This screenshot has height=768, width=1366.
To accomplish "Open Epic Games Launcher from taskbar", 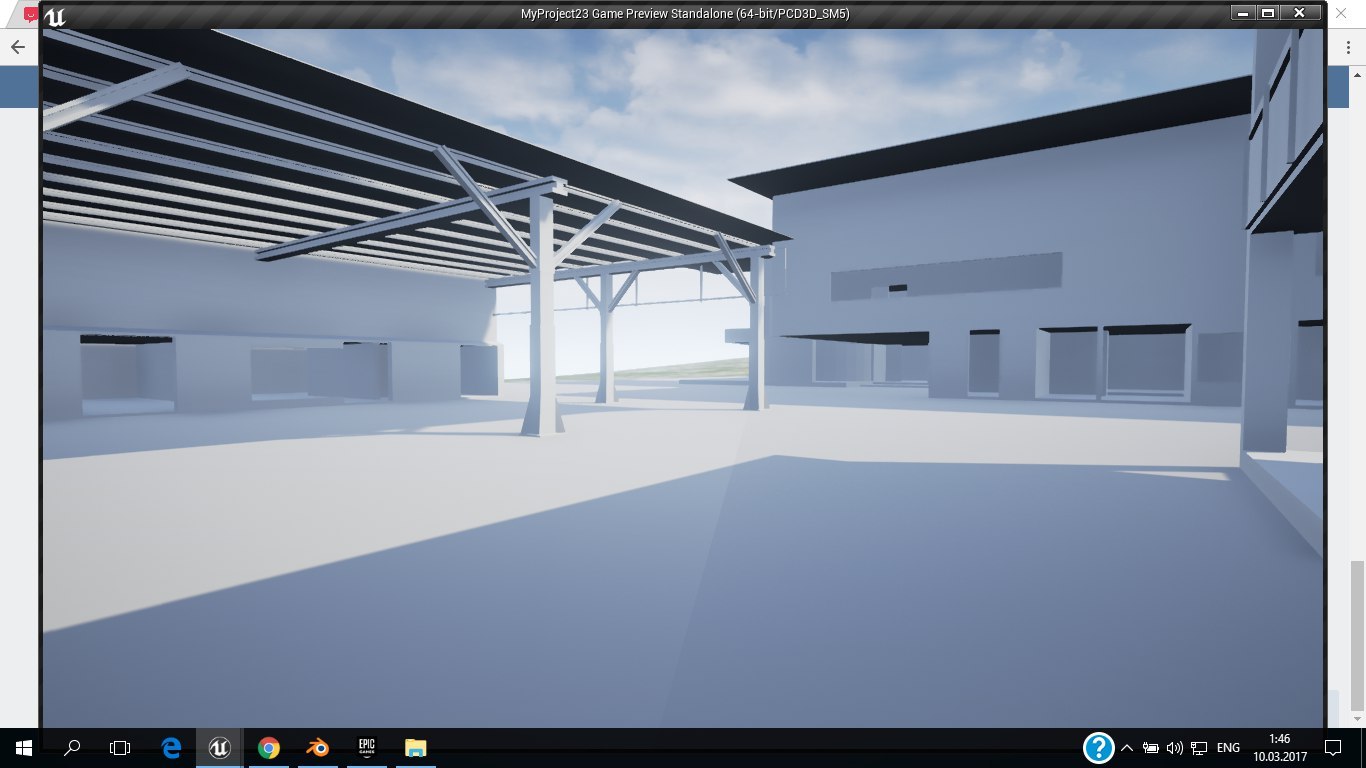I will click(366, 747).
